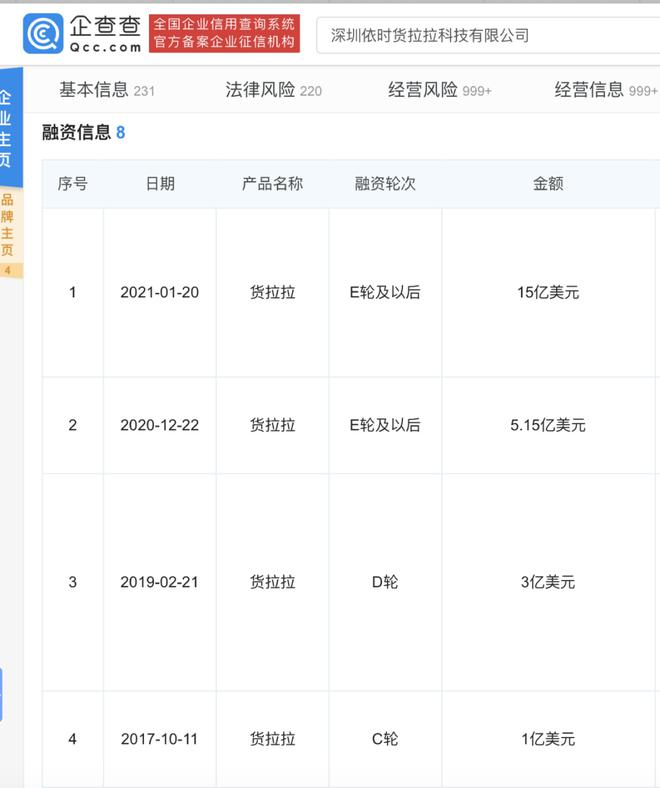Image resolution: width=660 pixels, height=788 pixels.
Task: Click the 序号 column header
Action: pyautogui.click(x=72, y=183)
